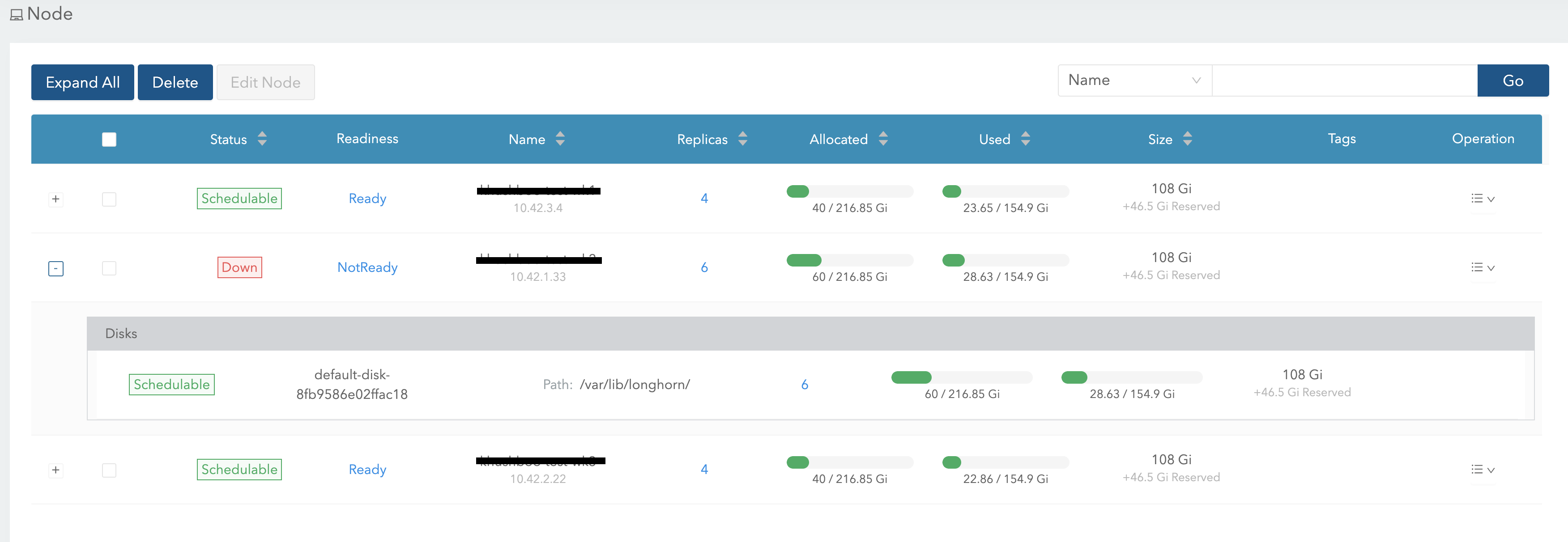Open the Operation menu for the Down node
The width and height of the screenshot is (1568, 542).
point(1483,267)
